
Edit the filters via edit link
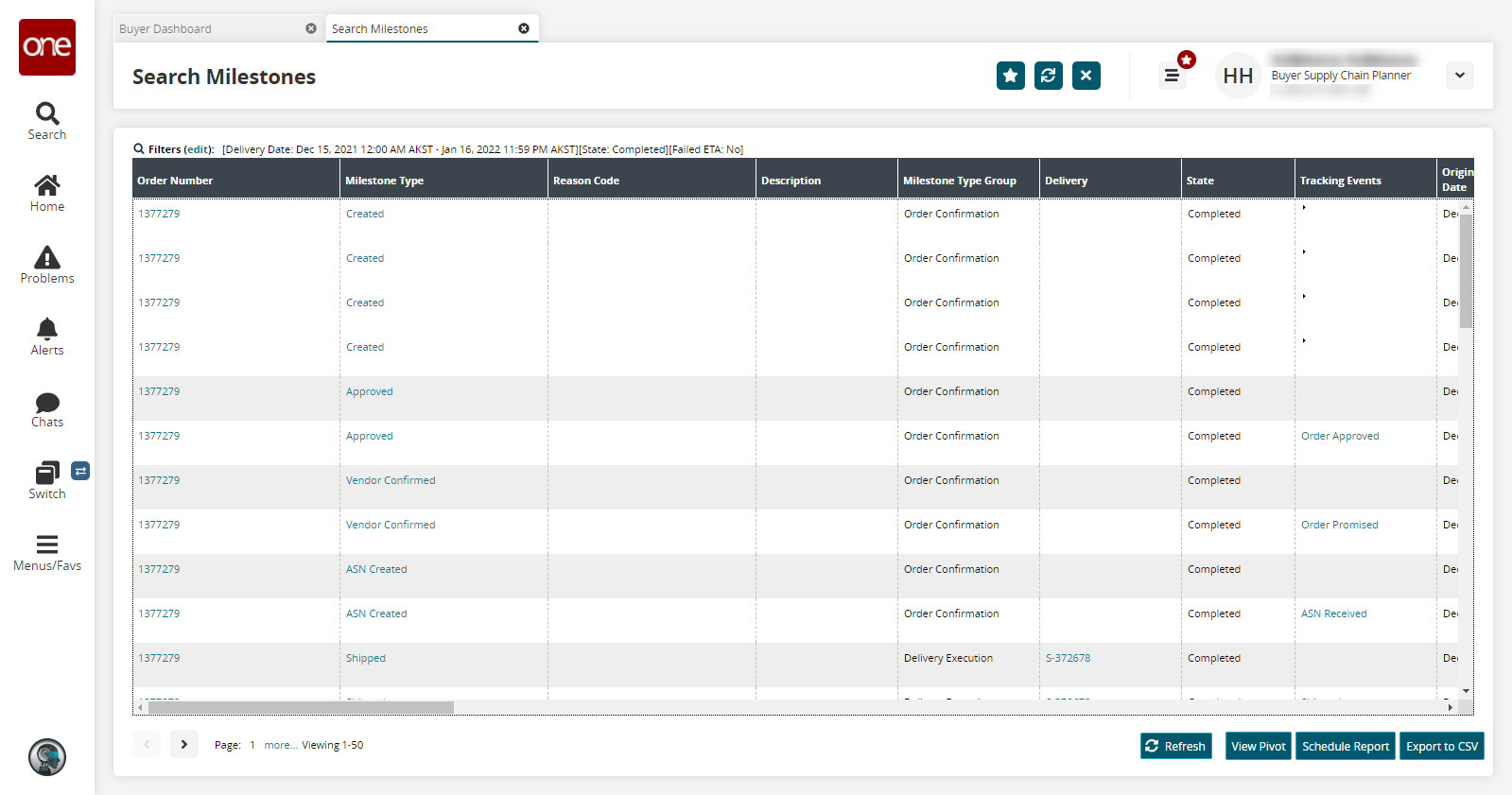pyautogui.click(x=198, y=149)
